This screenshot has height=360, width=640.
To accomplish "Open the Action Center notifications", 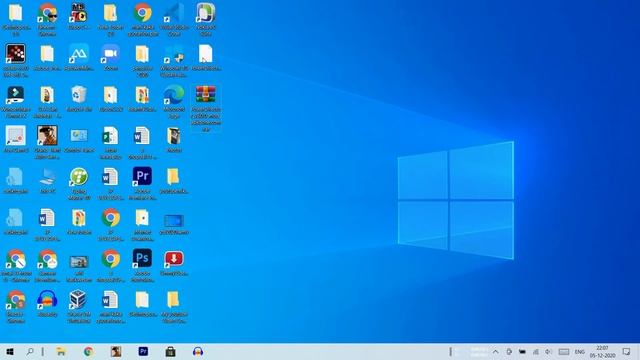I will (627, 351).
